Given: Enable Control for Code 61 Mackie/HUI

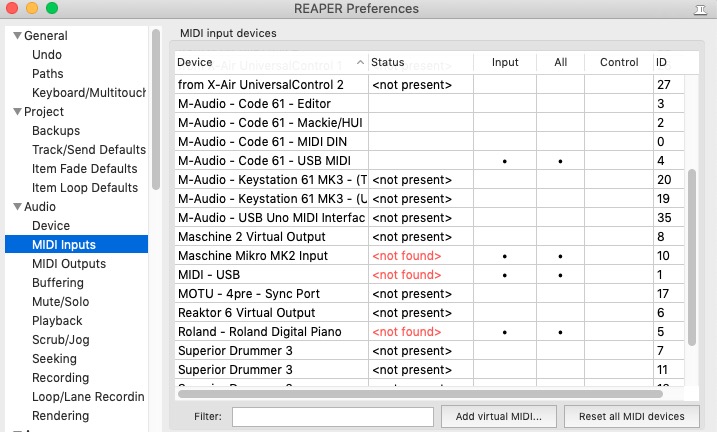Looking at the screenshot, I should point(619,123).
